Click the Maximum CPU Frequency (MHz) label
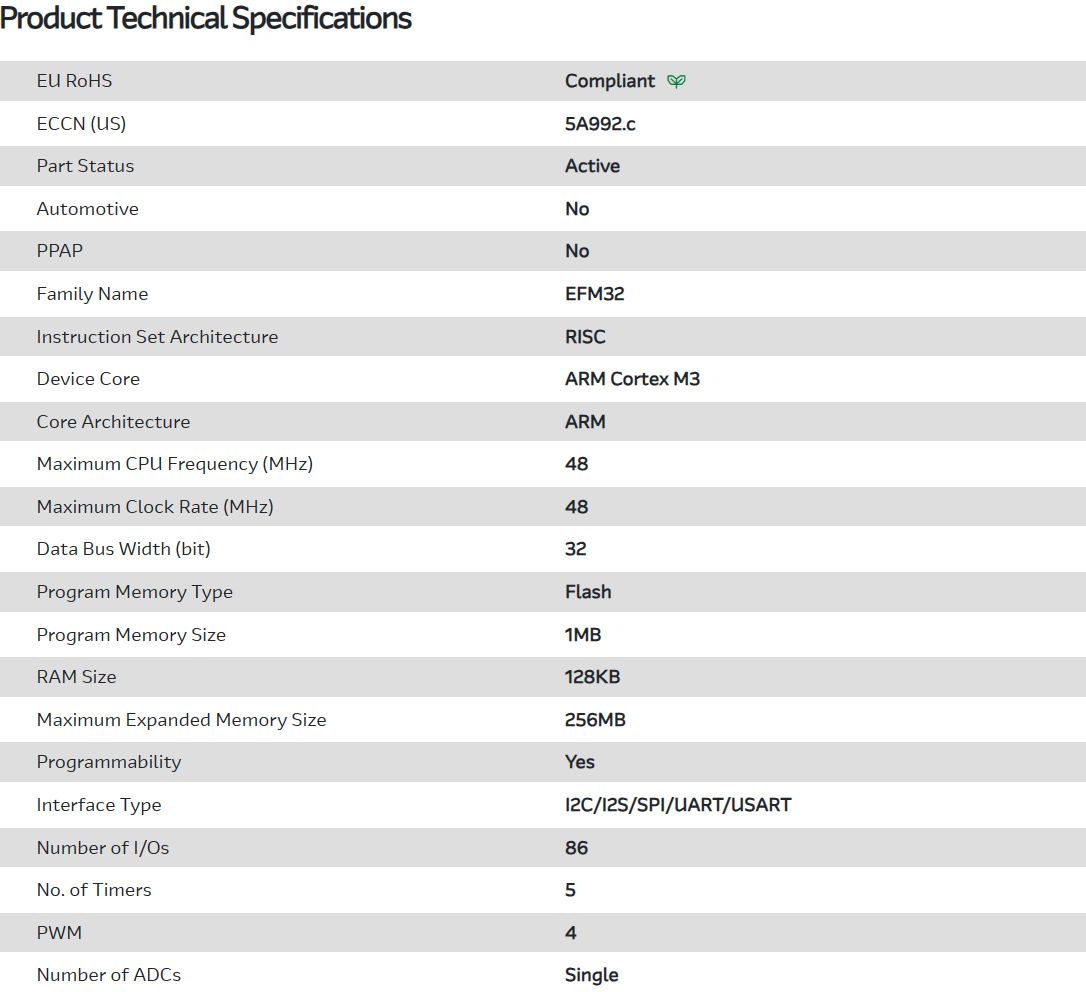The image size is (1086, 992). (x=175, y=464)
